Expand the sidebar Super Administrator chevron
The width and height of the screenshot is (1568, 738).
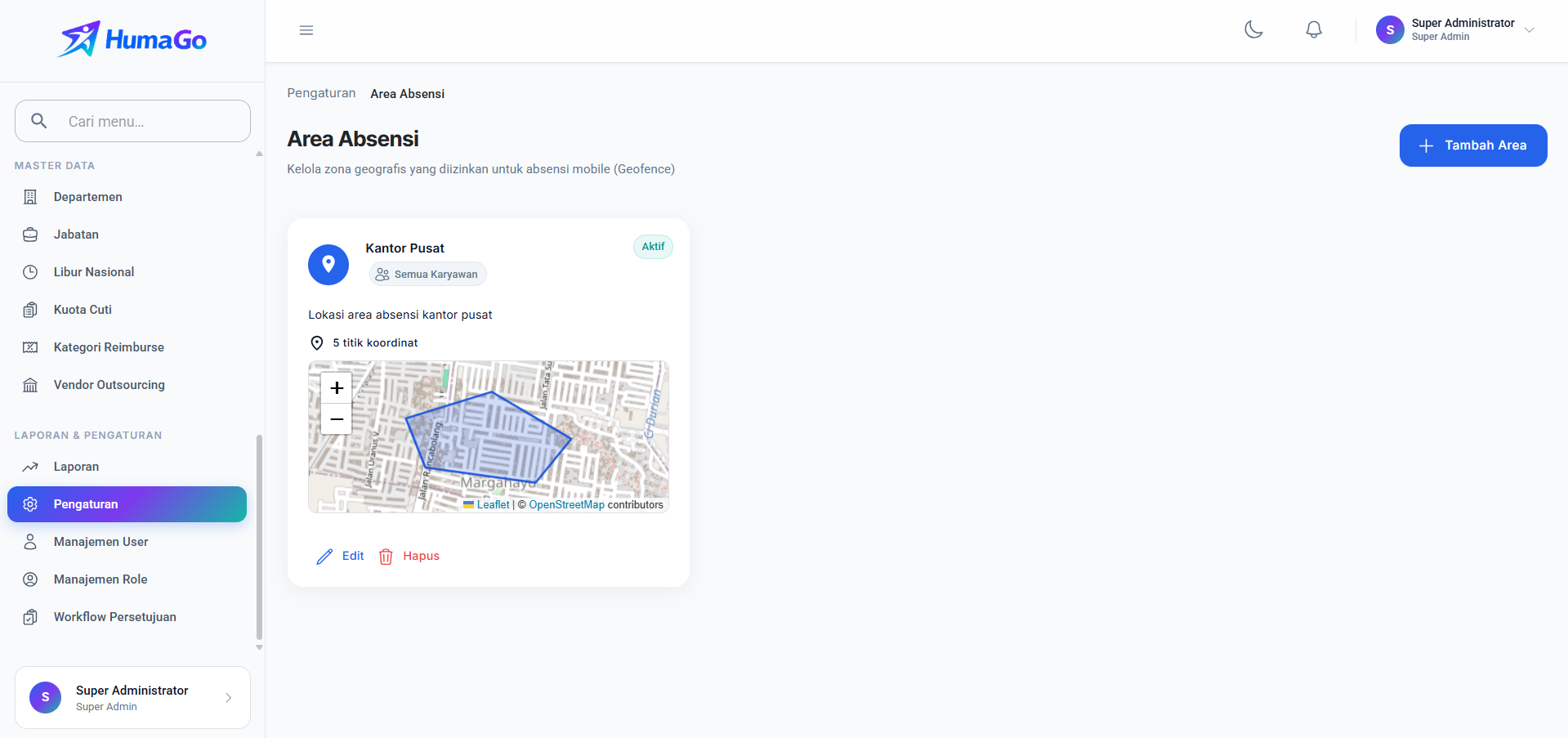pos(229,698)
